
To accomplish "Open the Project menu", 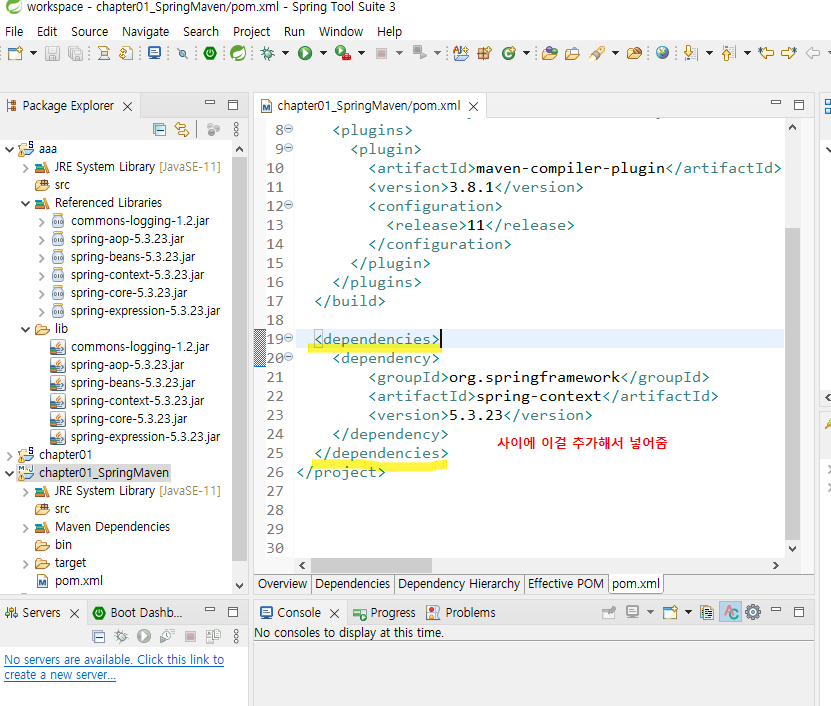I will (252, 32).
